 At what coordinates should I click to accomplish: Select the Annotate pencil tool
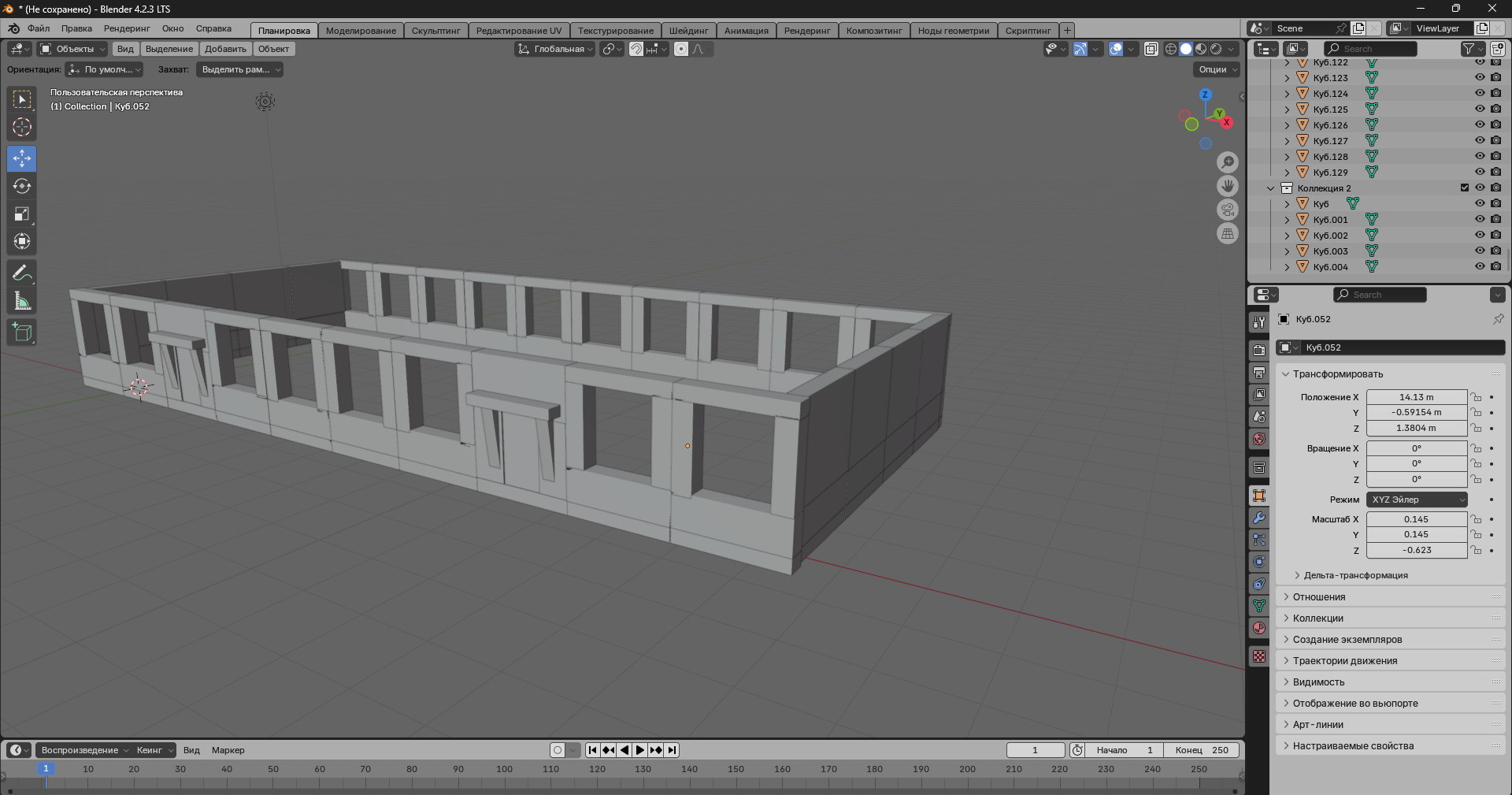[22, 273]
